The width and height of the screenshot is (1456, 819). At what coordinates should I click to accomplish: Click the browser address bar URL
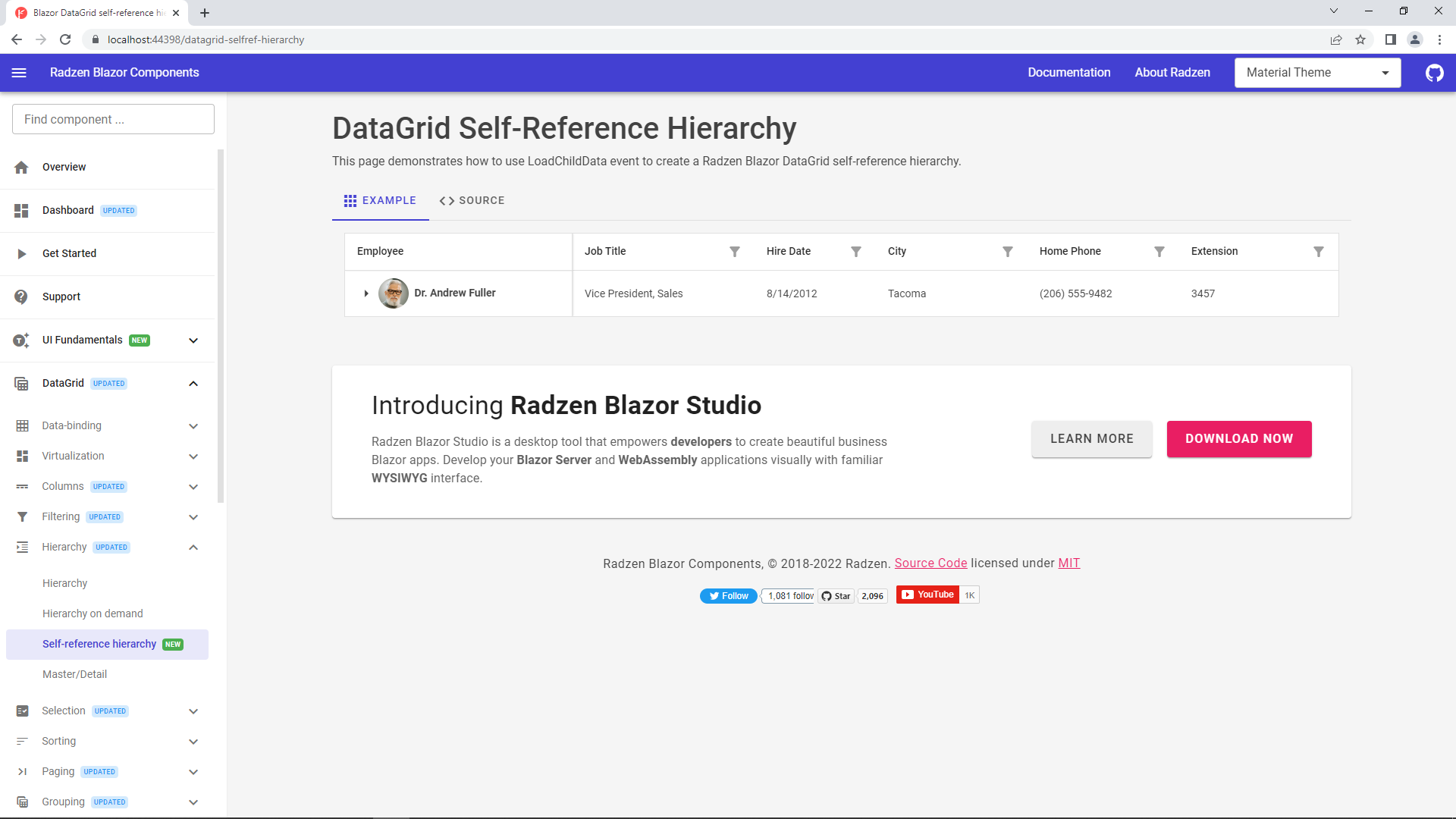206,39
